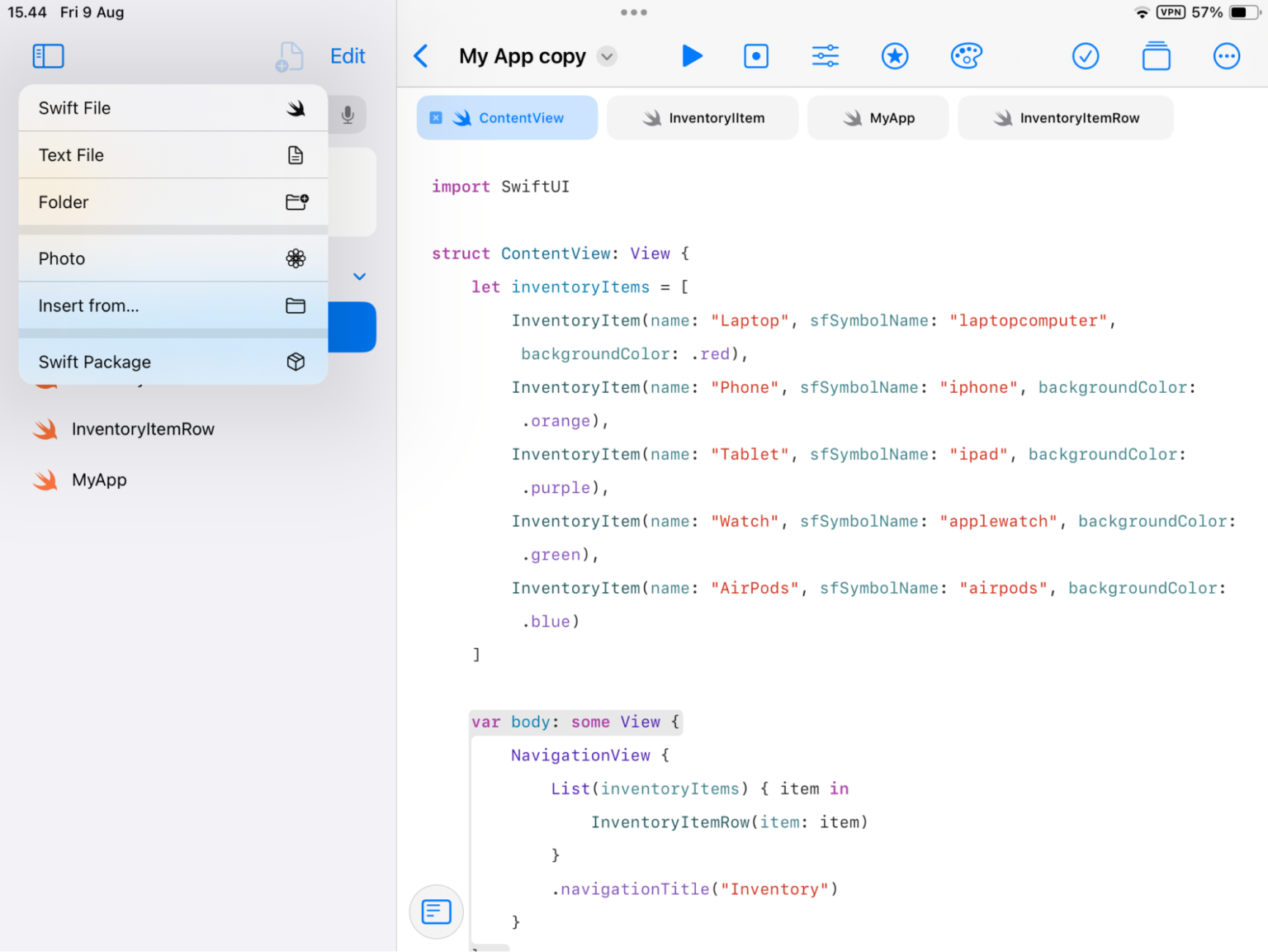1268x952 pixels.
Task: Run the app with the play button
Action: [693, 56]
